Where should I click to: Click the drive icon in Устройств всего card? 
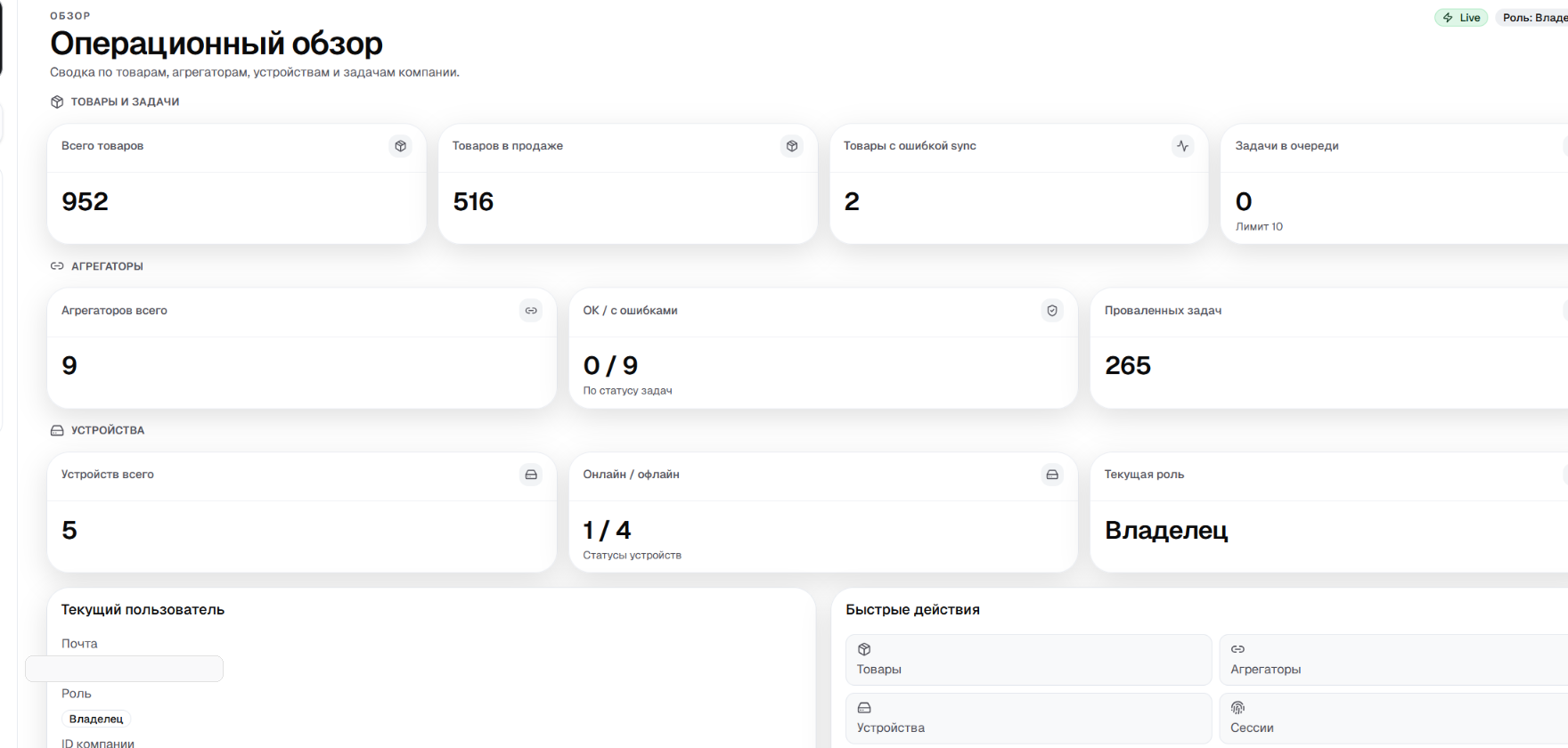coord(531,475)
